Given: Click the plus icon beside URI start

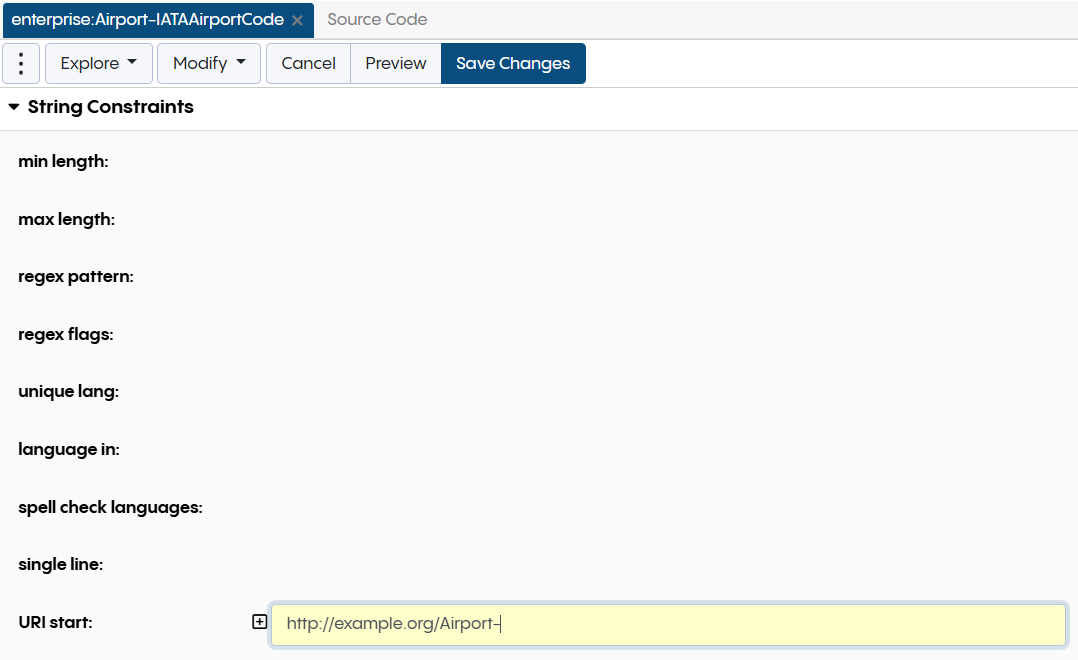Looking at the screenshot, I should (260, 622).
